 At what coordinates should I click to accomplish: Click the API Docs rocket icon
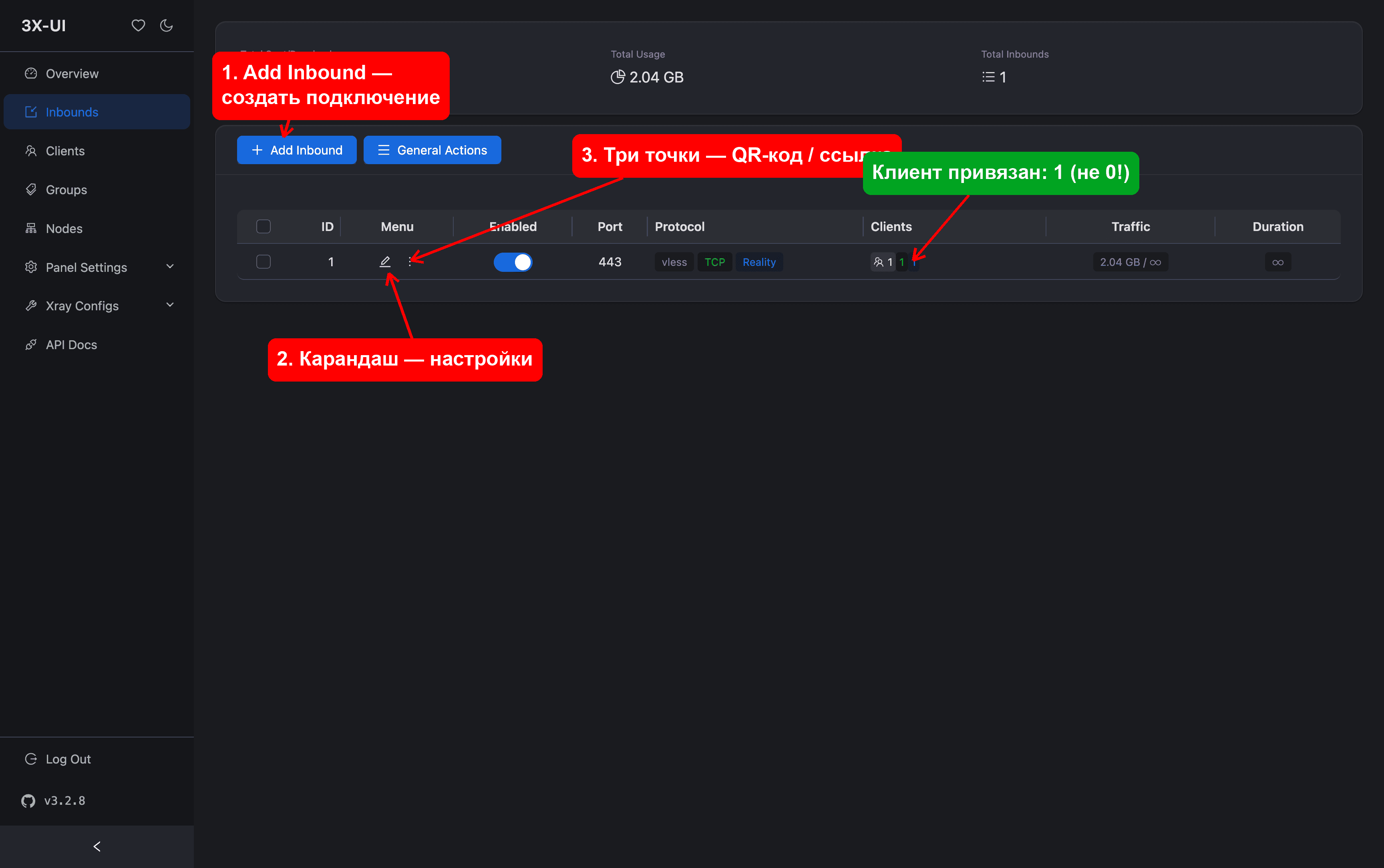click(31, 344)
